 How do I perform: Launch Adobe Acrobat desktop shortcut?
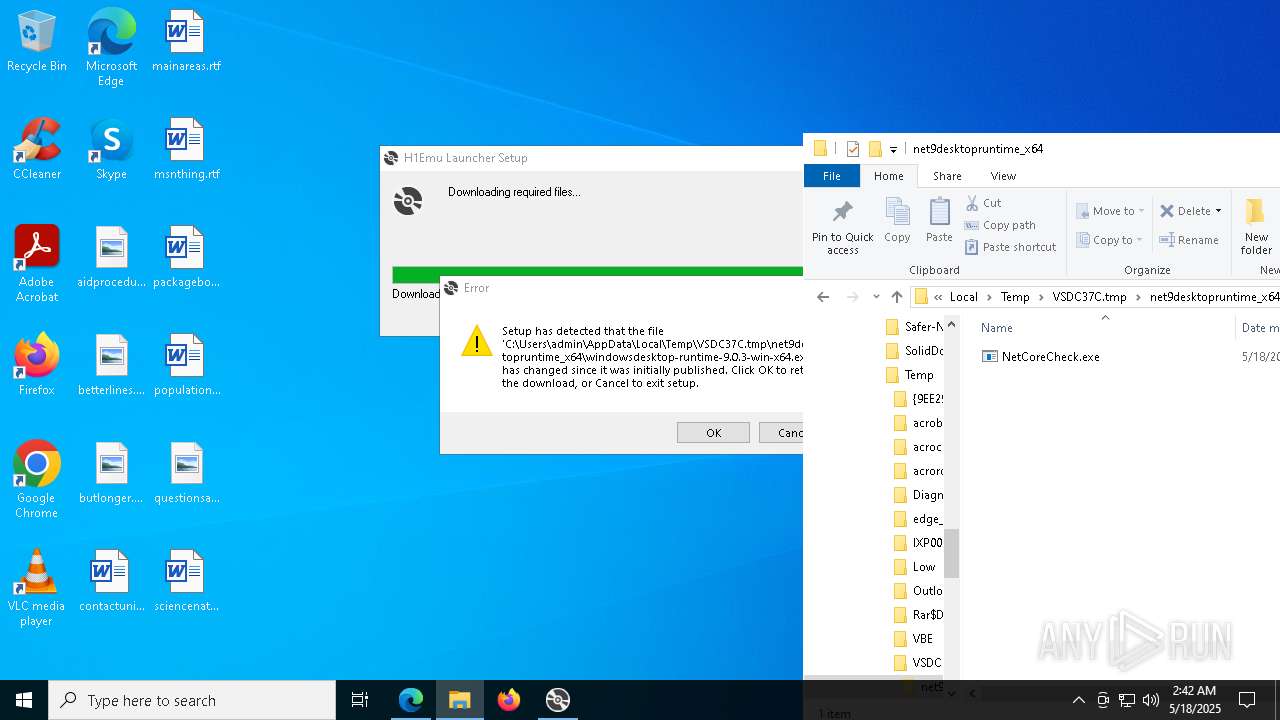click(37, 264)
